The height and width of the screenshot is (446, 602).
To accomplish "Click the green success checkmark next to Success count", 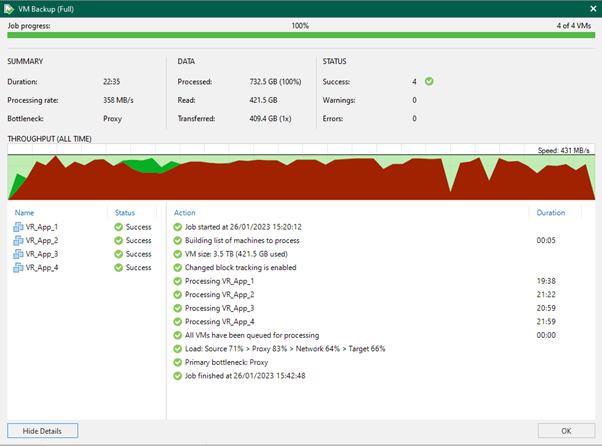I will [429, 81].
